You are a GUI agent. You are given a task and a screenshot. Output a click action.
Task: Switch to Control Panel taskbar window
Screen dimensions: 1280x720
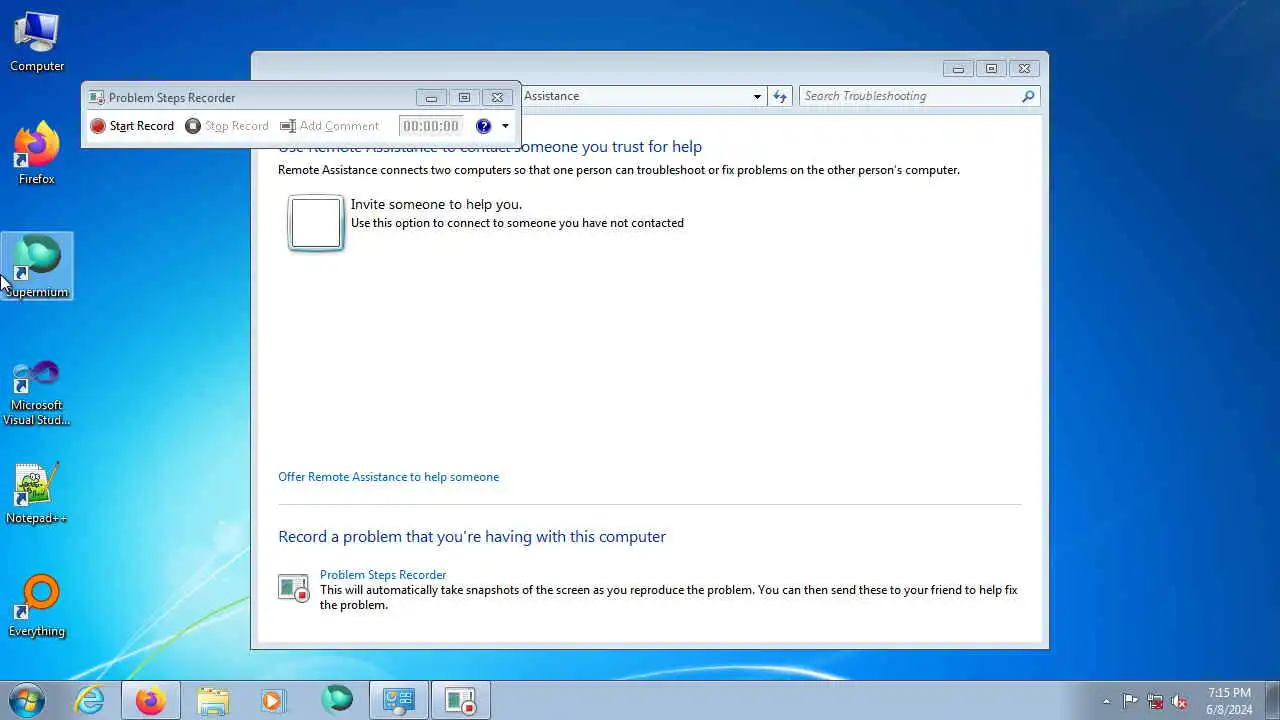tap(399, 700)
